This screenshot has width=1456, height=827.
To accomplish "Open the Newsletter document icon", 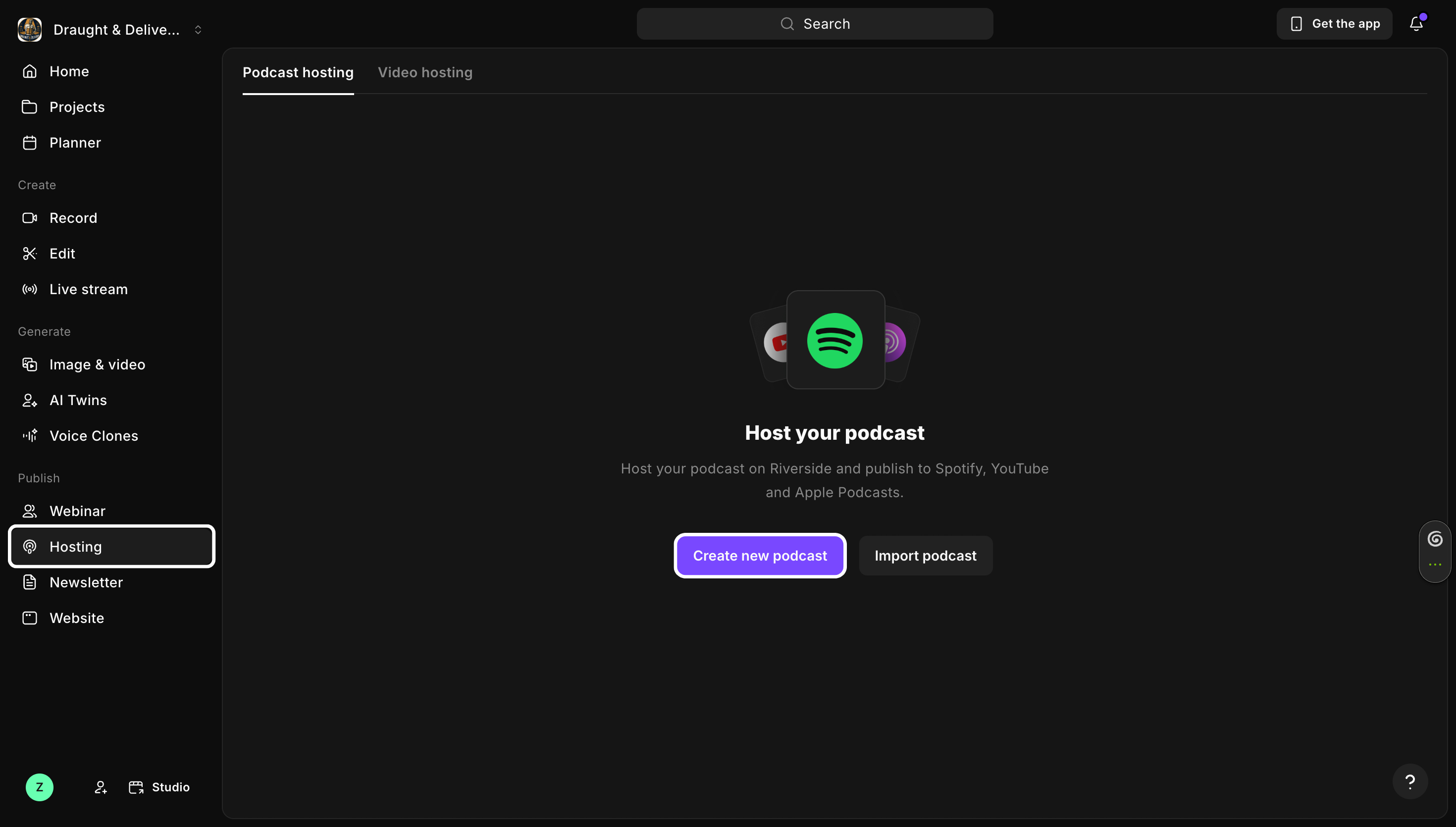I will 30,582.
